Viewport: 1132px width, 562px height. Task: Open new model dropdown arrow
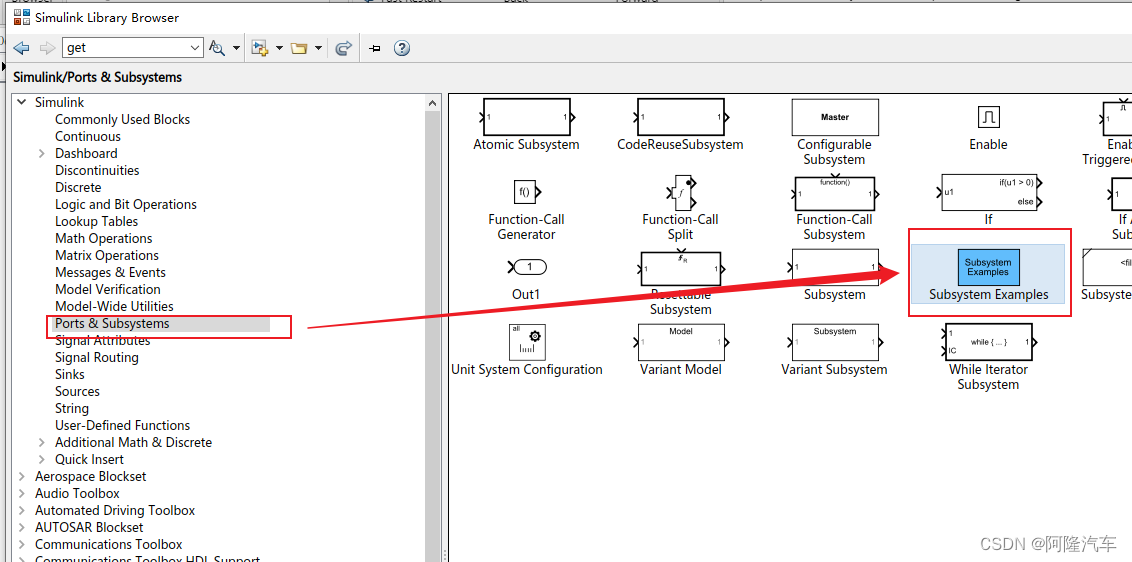(x=279, y=48)
